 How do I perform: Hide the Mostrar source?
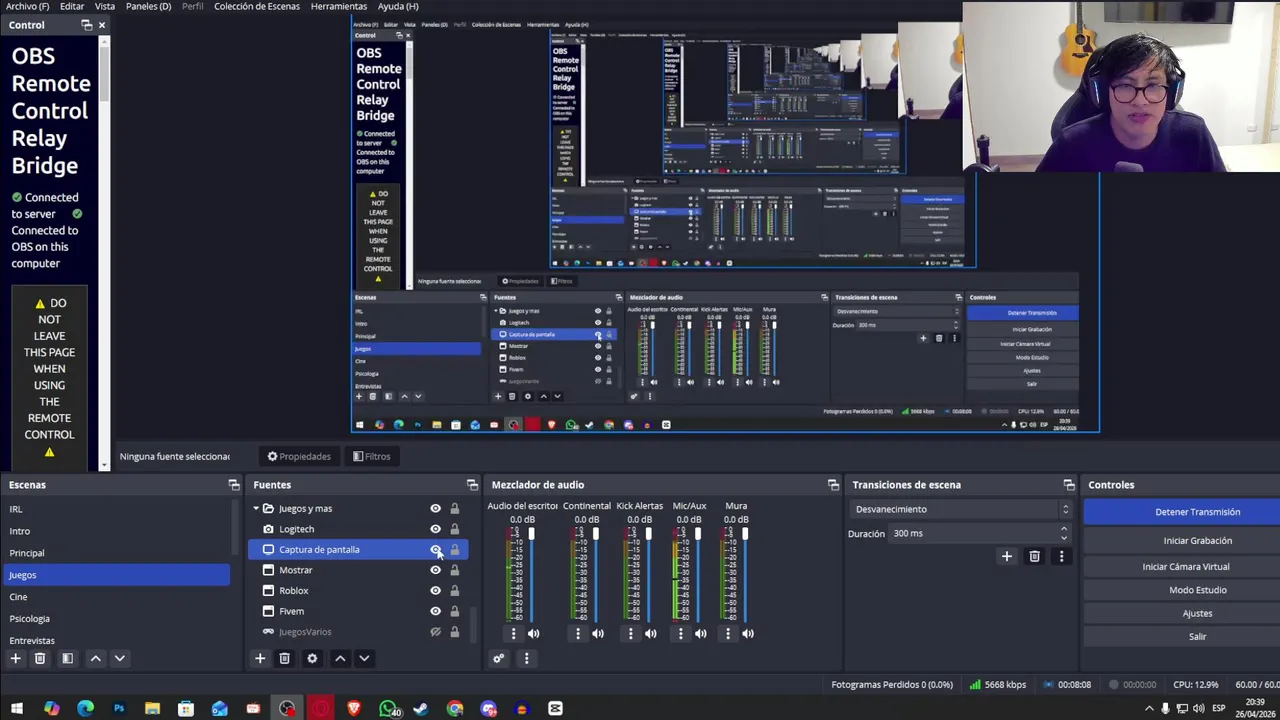(x=435, y=570)
